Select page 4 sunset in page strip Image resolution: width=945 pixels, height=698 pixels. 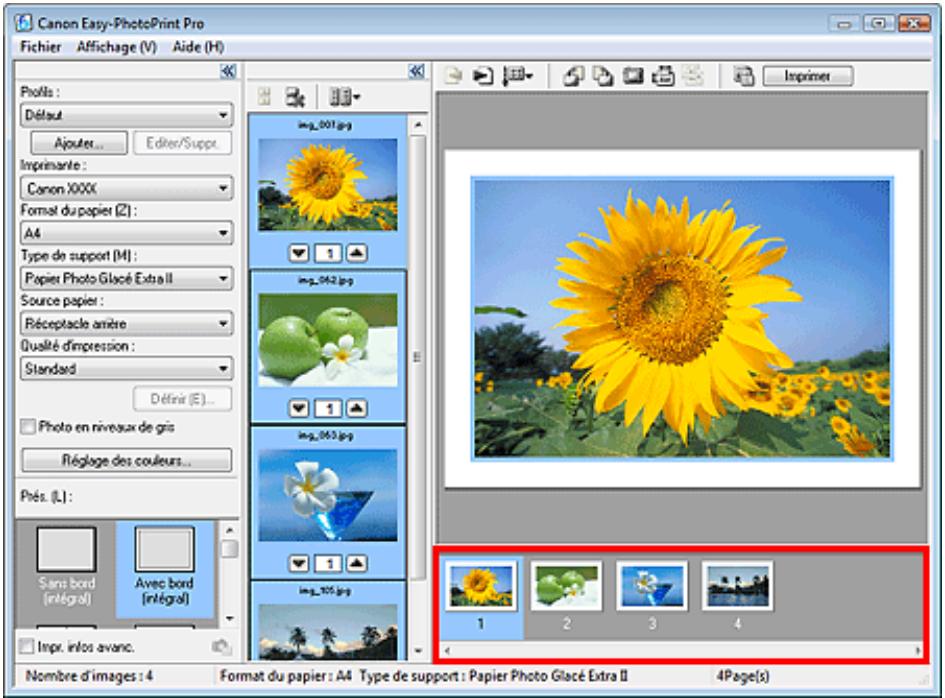737,586
